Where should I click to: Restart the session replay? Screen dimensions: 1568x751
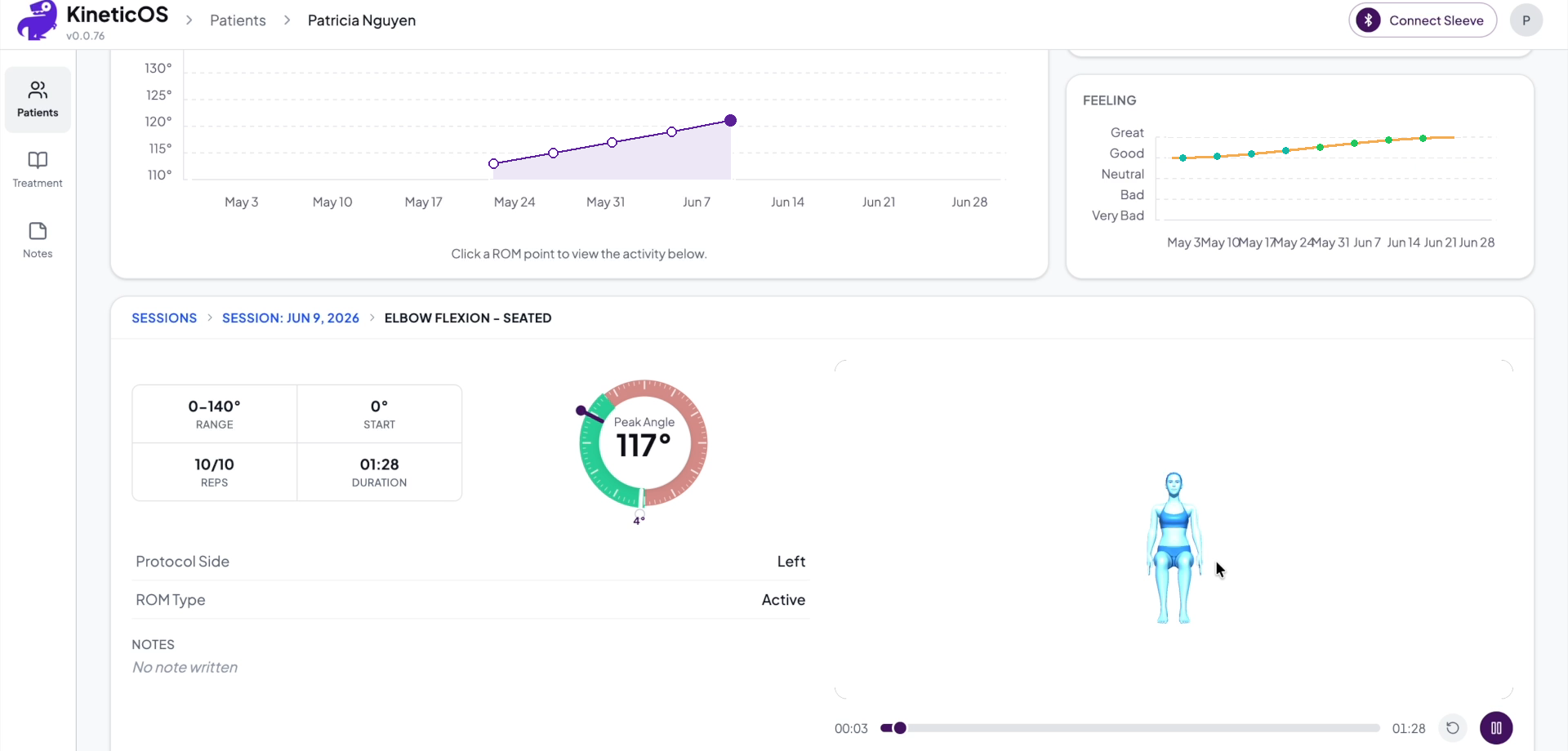[x=1453, y=728]
